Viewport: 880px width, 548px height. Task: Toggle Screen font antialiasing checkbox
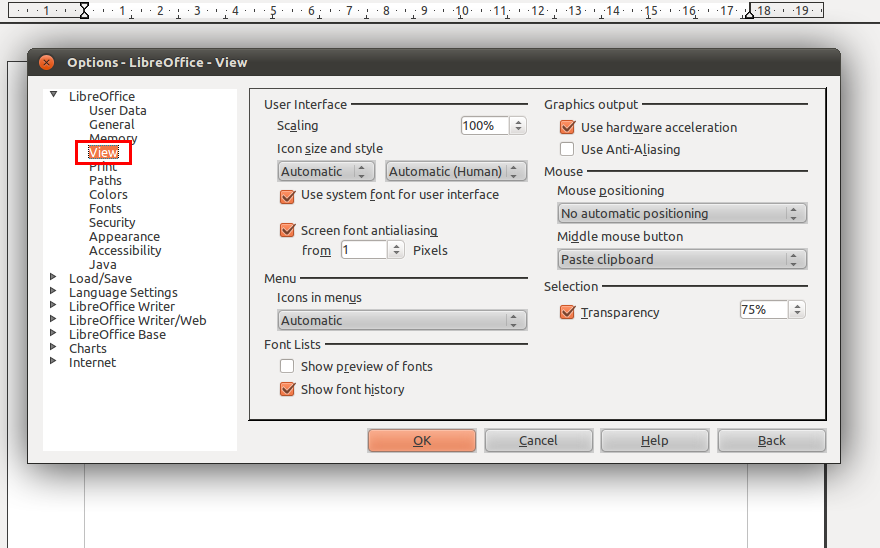coord(287,230)
